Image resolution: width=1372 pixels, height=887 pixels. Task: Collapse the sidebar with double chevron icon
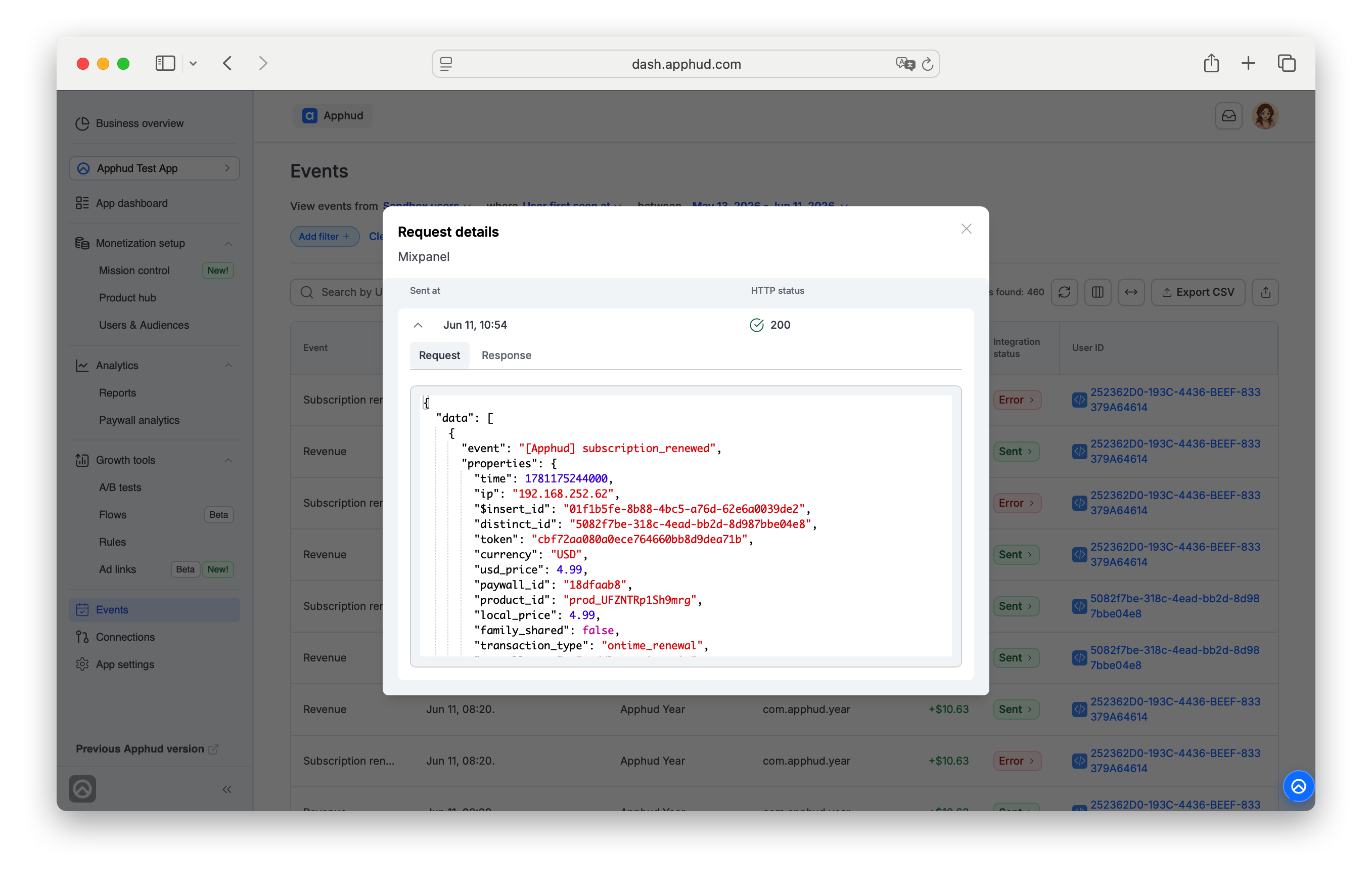[227, 789]
